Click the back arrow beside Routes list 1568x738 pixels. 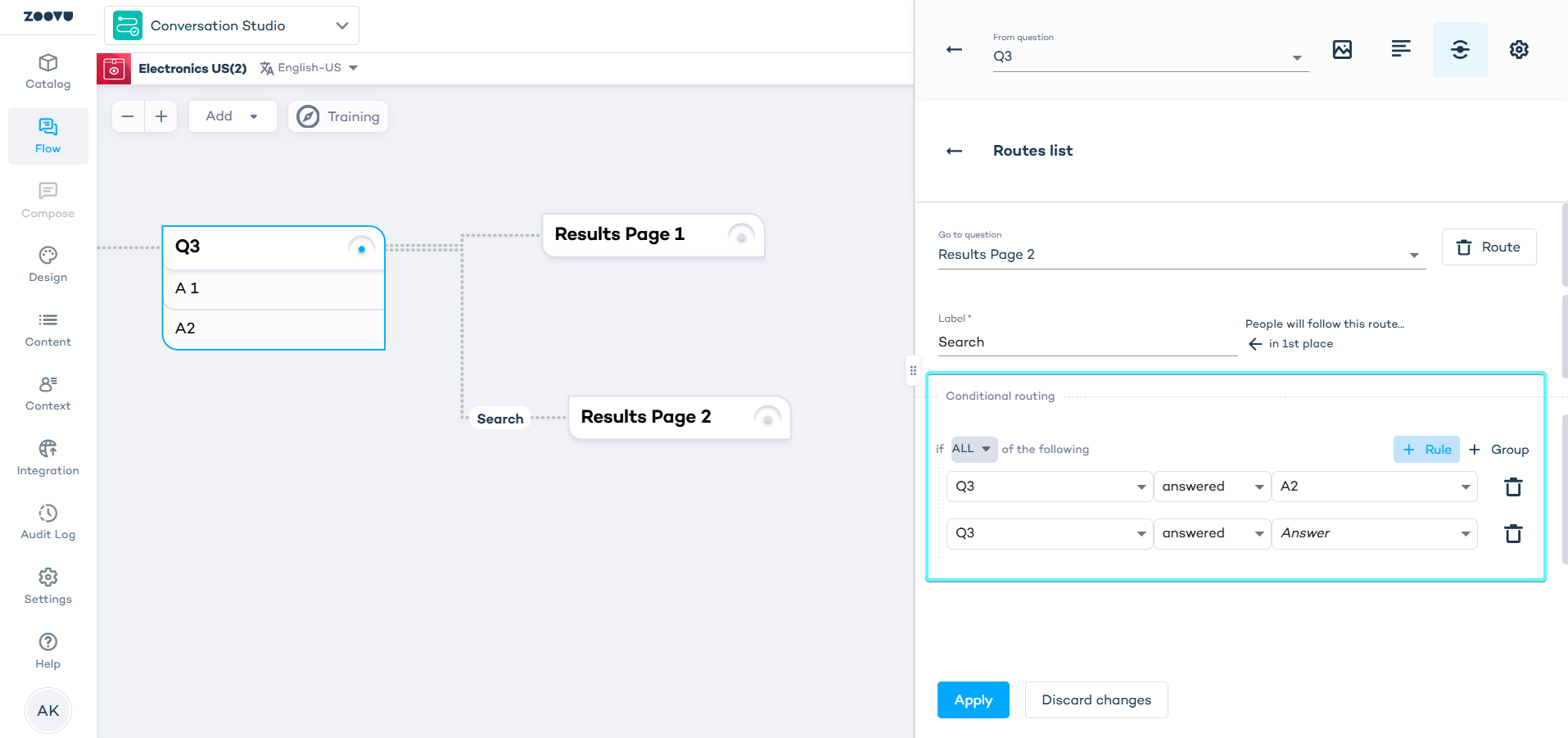pyautogui.click(x=954, y=151)
